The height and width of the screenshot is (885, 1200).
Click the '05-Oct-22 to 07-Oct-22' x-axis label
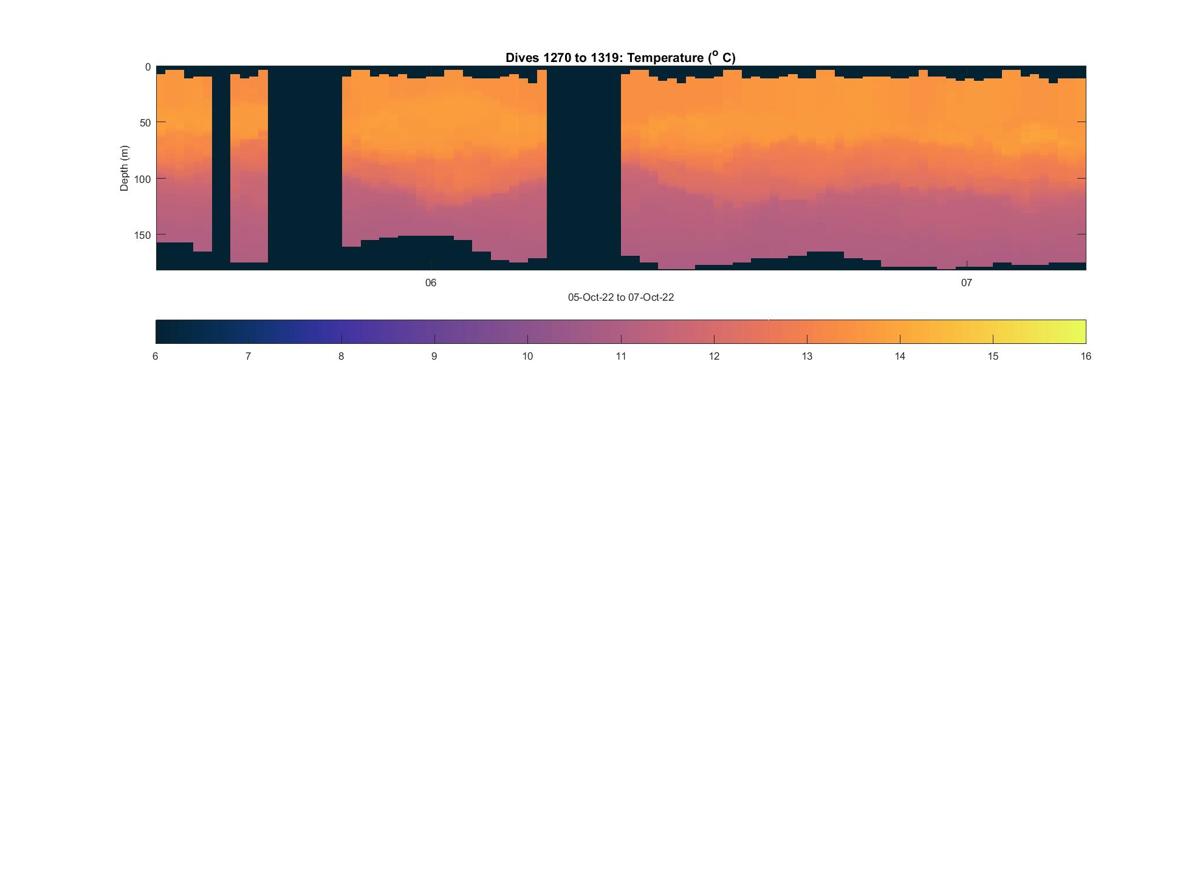click(x=621, y=297)
